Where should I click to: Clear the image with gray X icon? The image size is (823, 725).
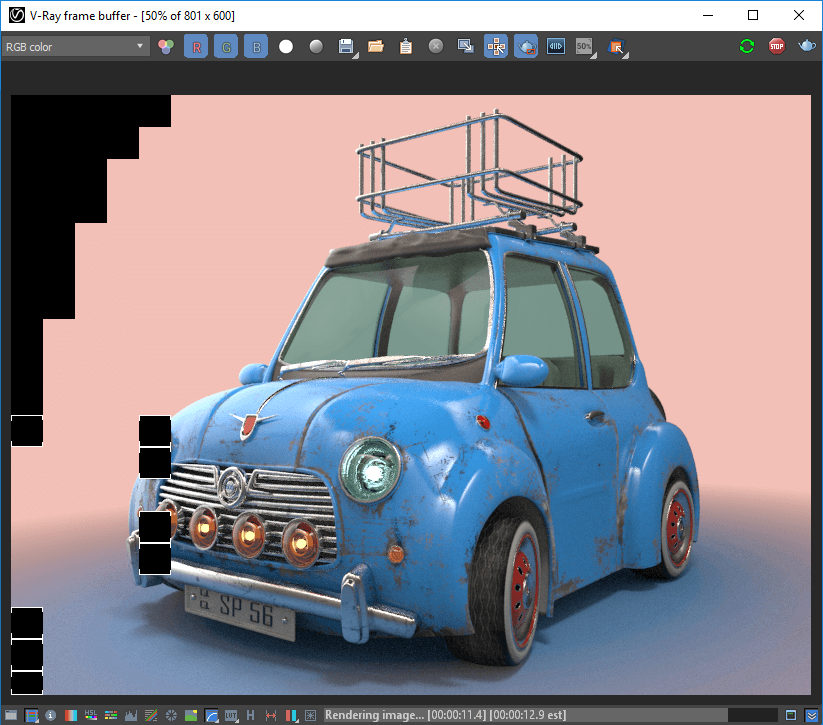point(436,47)
